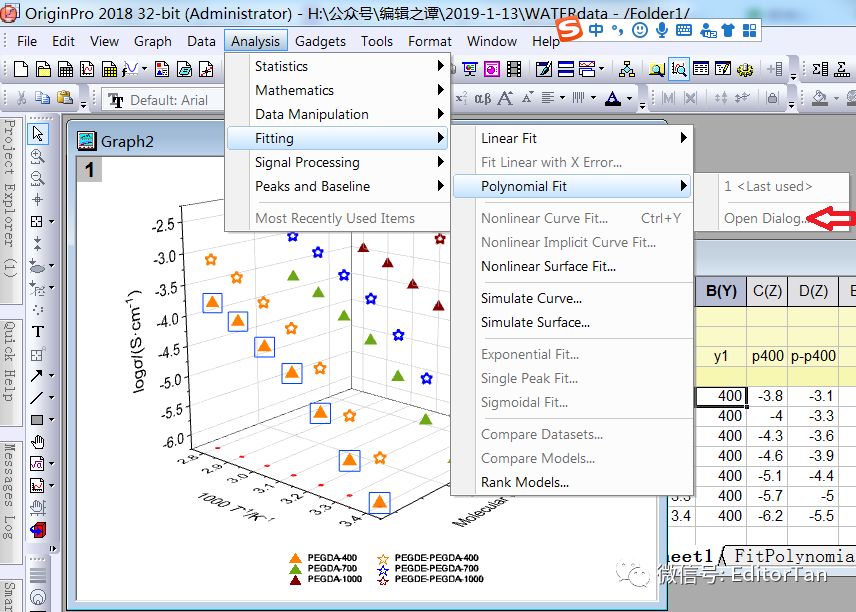Create a new workbook
Viewport: 856px width, 612px height.
coord(66,69)
